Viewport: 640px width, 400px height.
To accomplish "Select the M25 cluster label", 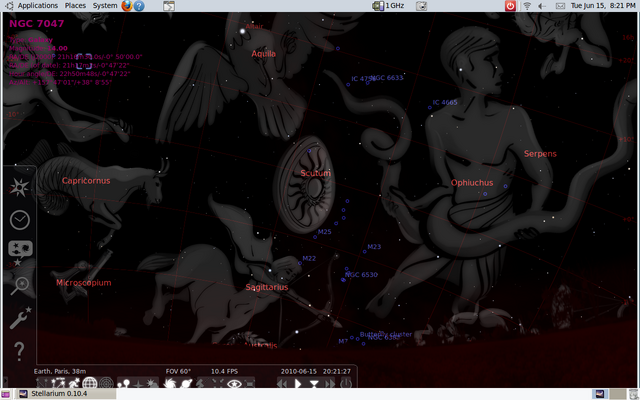I will click(x=324, y=232).
